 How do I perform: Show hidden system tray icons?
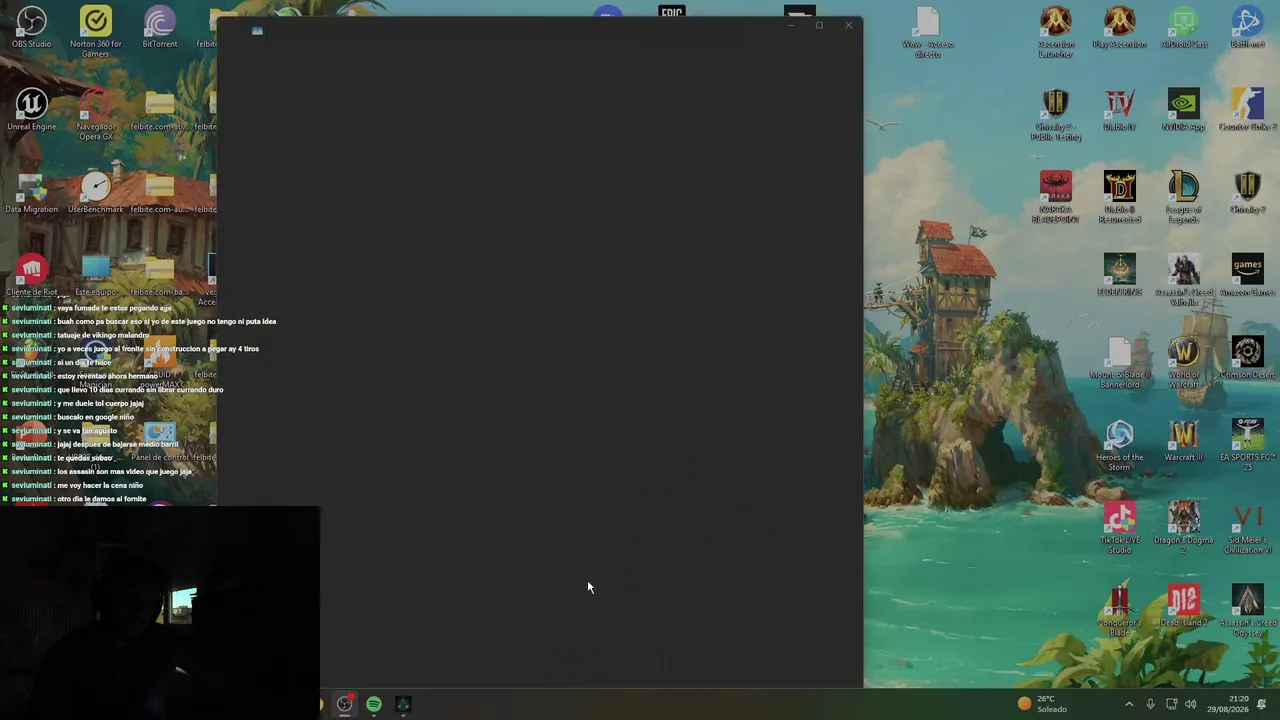point(1129,704)
